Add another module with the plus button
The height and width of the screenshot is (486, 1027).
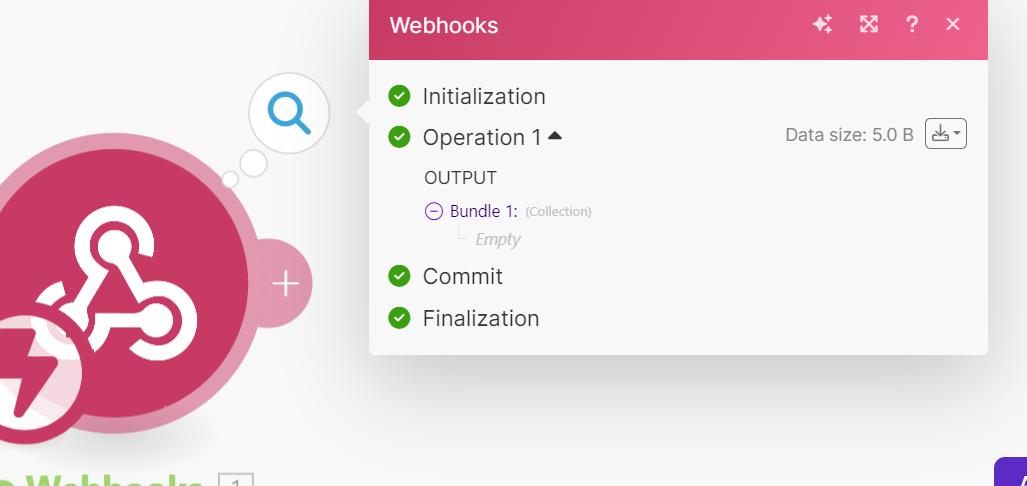286,284
